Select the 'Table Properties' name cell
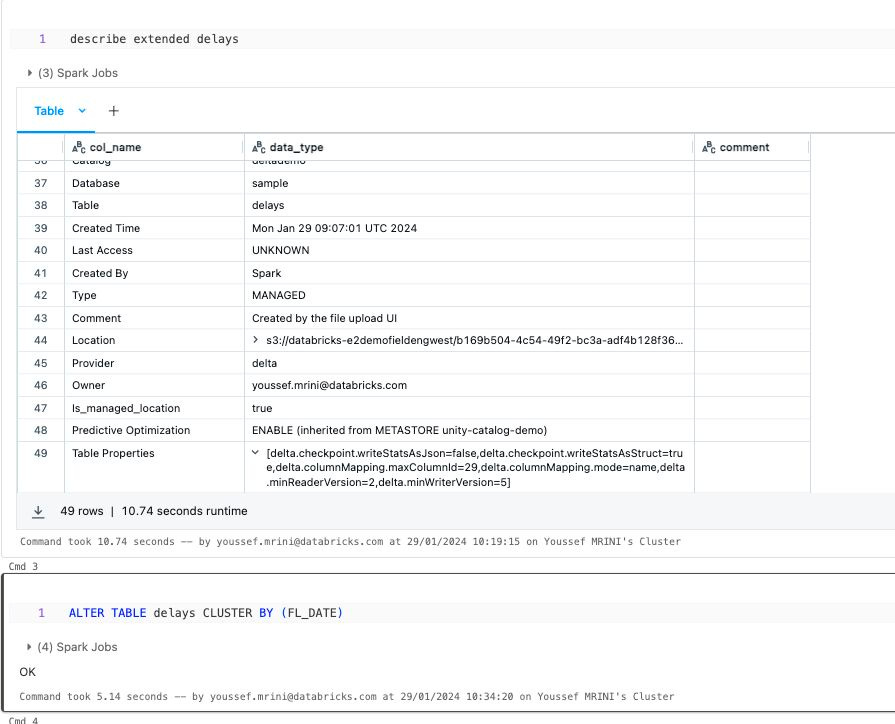 click(x=154, y=467)
